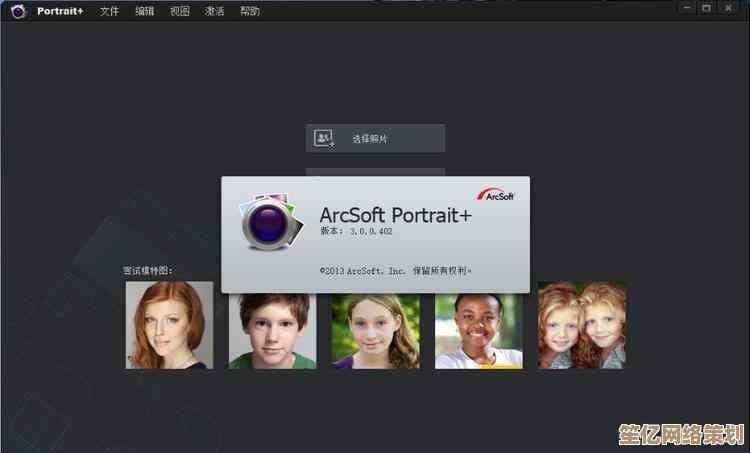750x453 pixels.
Task: Click the add-photo icon beside 选择照片
Action: [x=324, y=138]
